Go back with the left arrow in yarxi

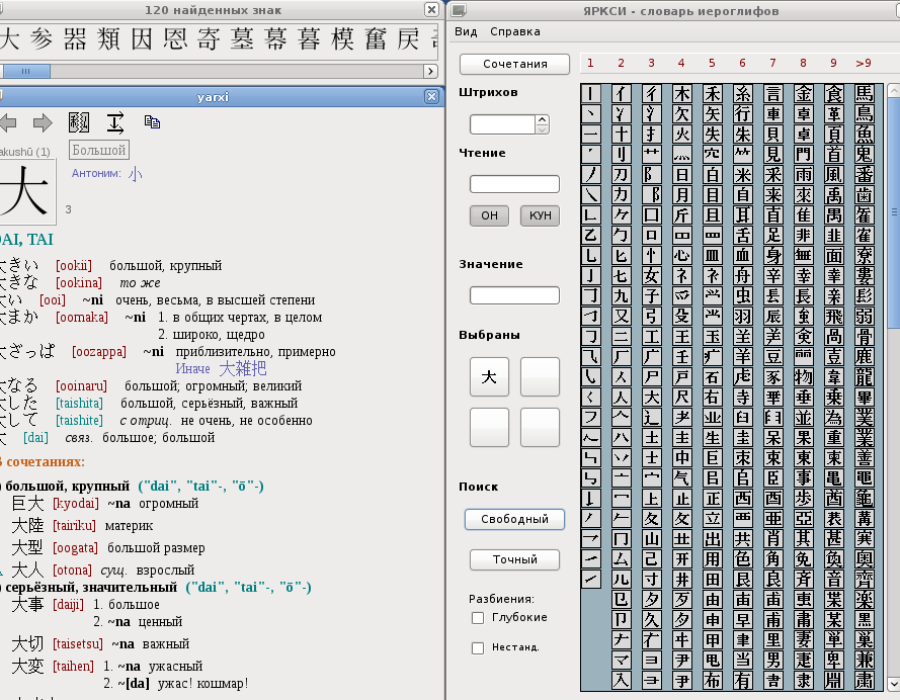coord(7,122)
